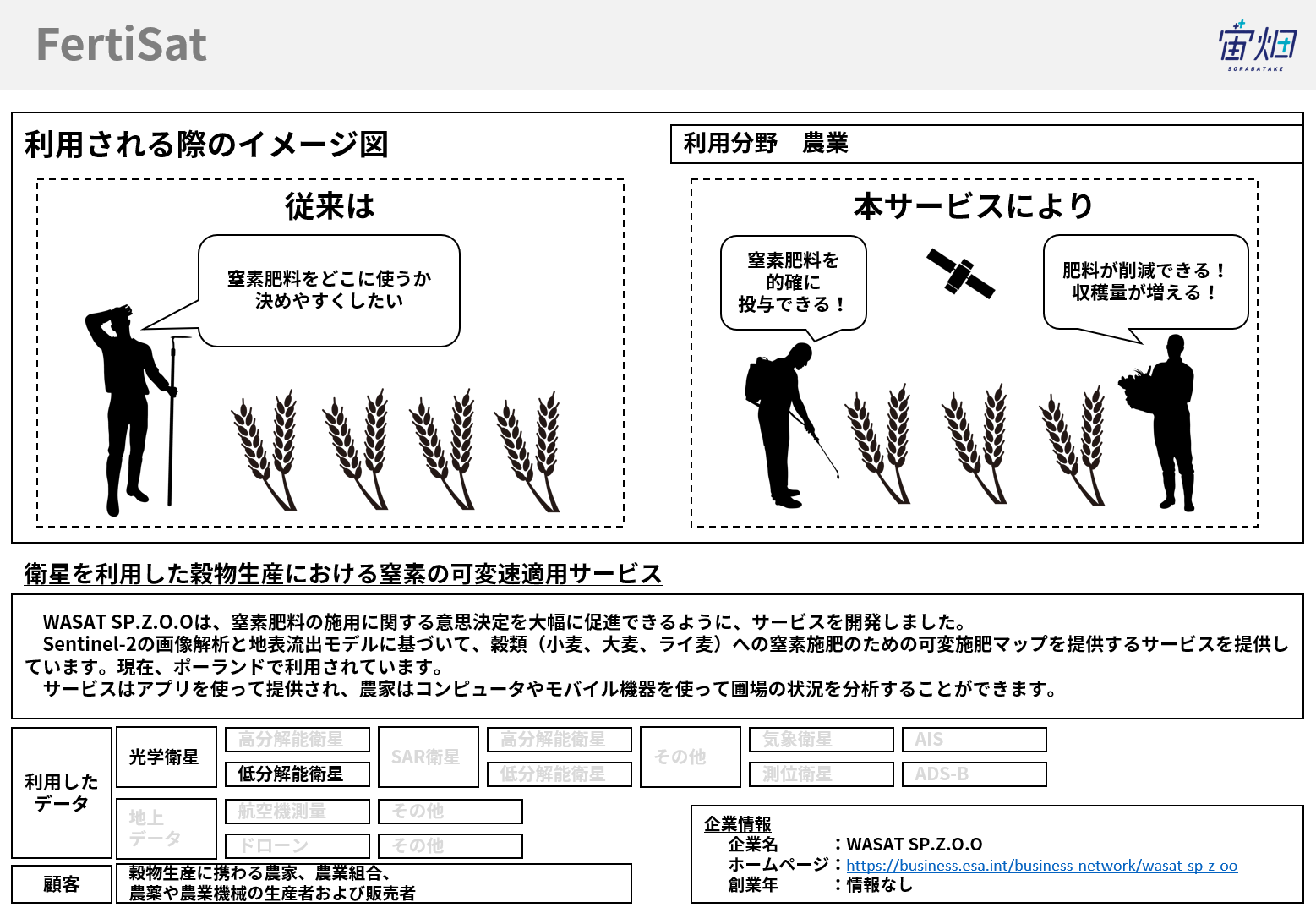Image resolution: width=1316 pixels, height=913 pixels.
Task: Select the greyed-out ドローン box
Action: pos(298,846)
